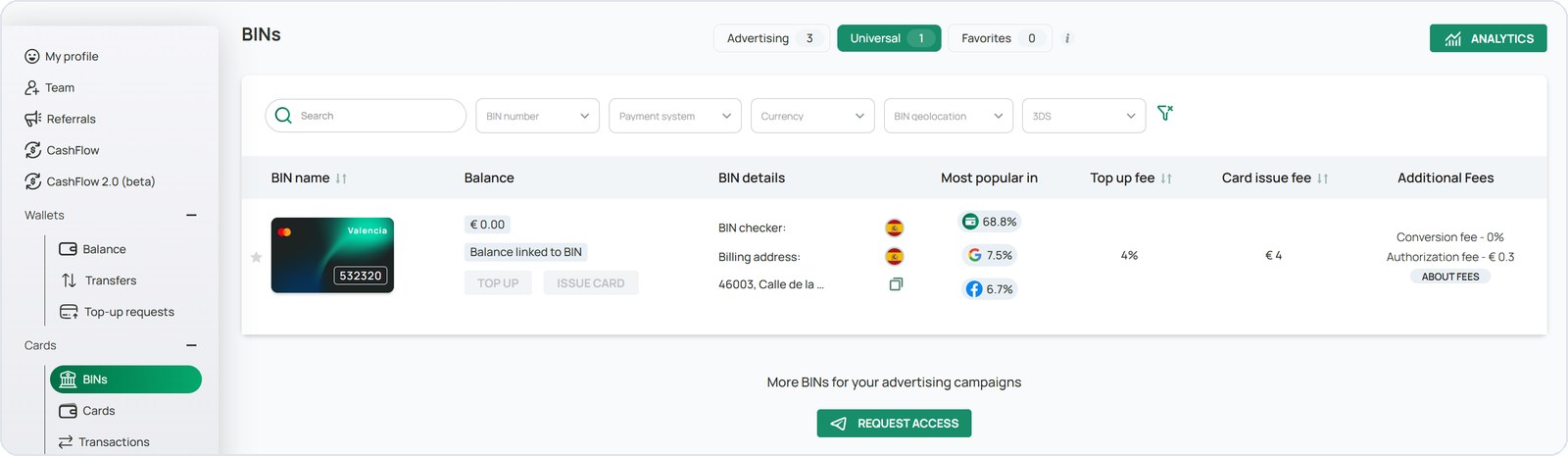Sort by Card issue fee arrows icon
Image resolution: width=1568 pixels, height=456 pixels.
pos(1323,178)
